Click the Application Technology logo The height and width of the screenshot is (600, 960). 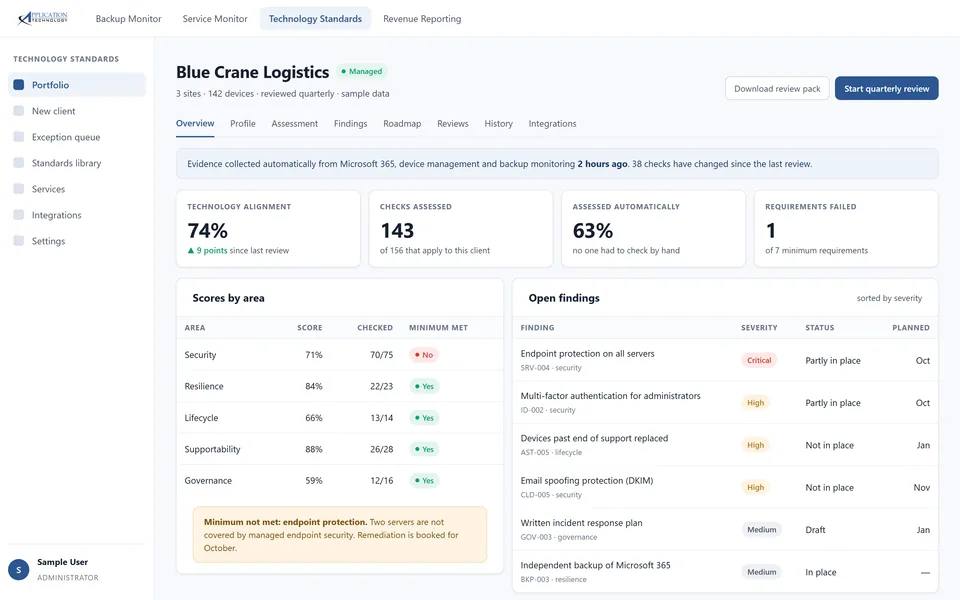click(43, 18)
